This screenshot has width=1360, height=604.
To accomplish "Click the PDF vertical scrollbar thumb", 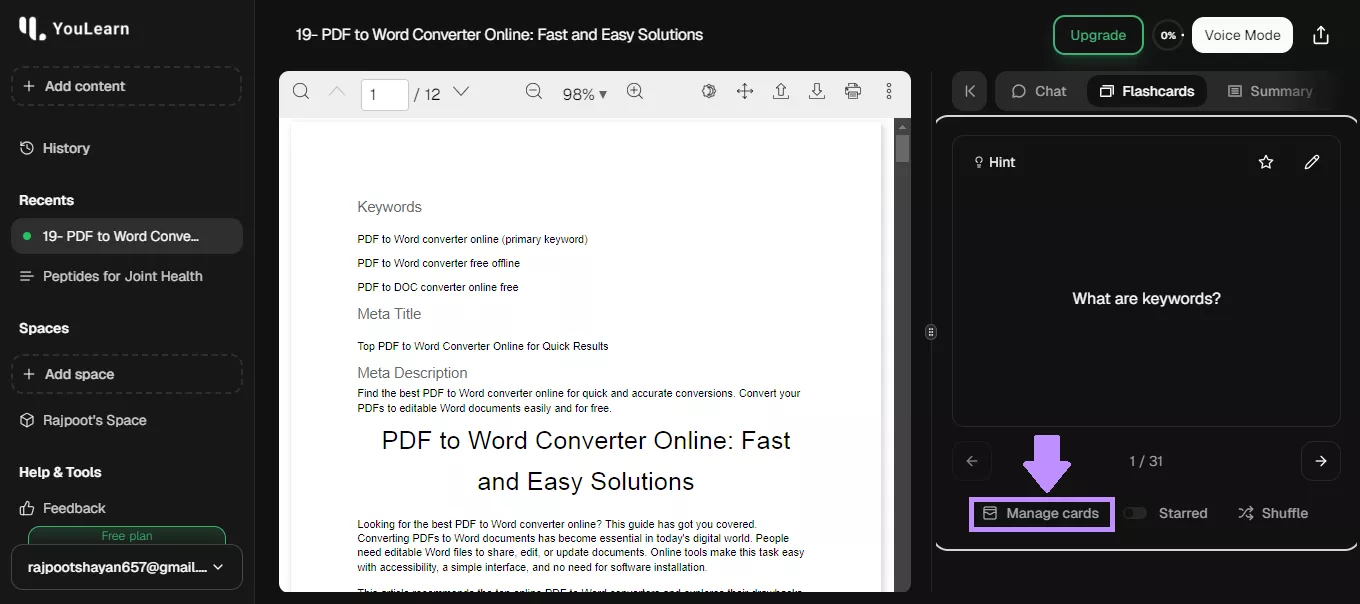I will pyautogui.click(x=902, y=148).
